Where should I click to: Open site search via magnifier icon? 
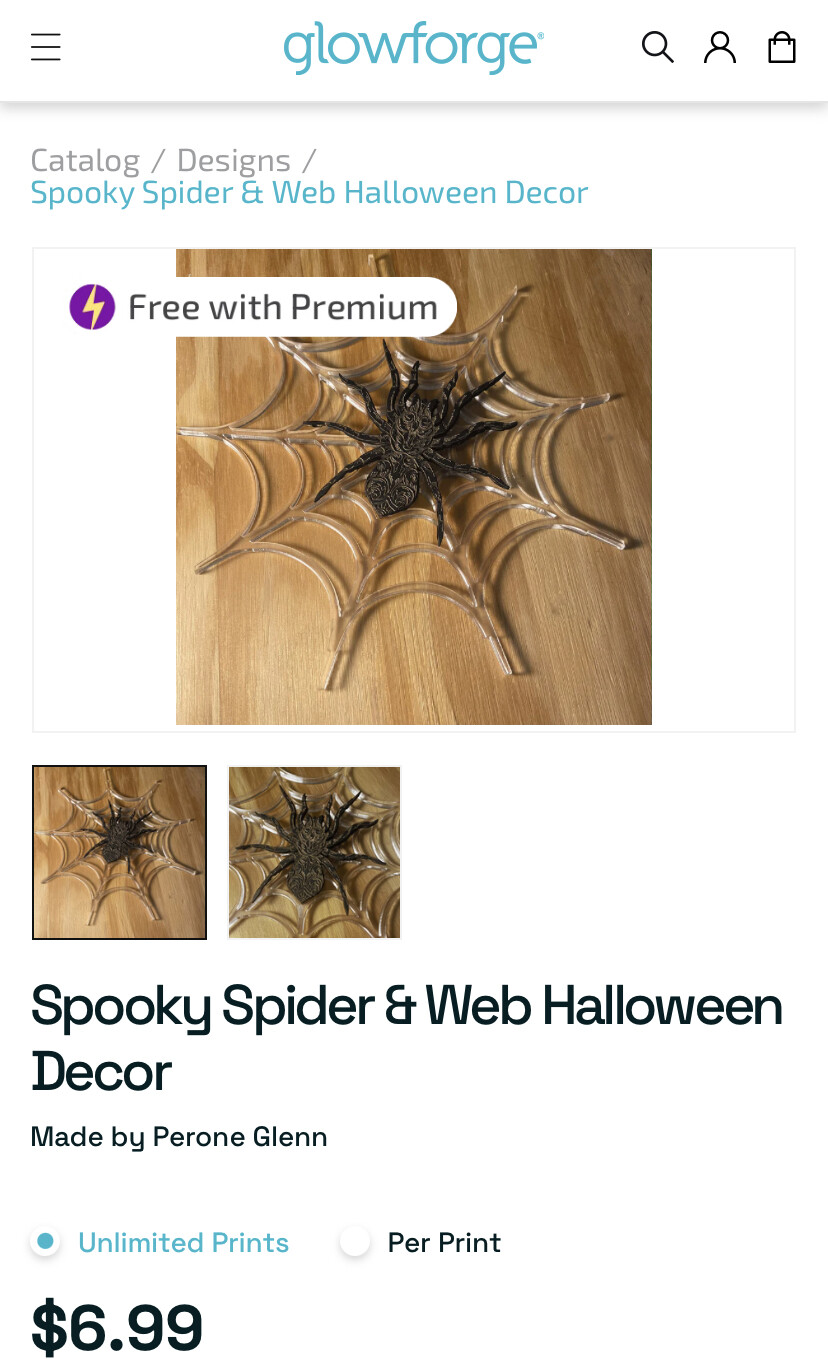coord(657,47)
